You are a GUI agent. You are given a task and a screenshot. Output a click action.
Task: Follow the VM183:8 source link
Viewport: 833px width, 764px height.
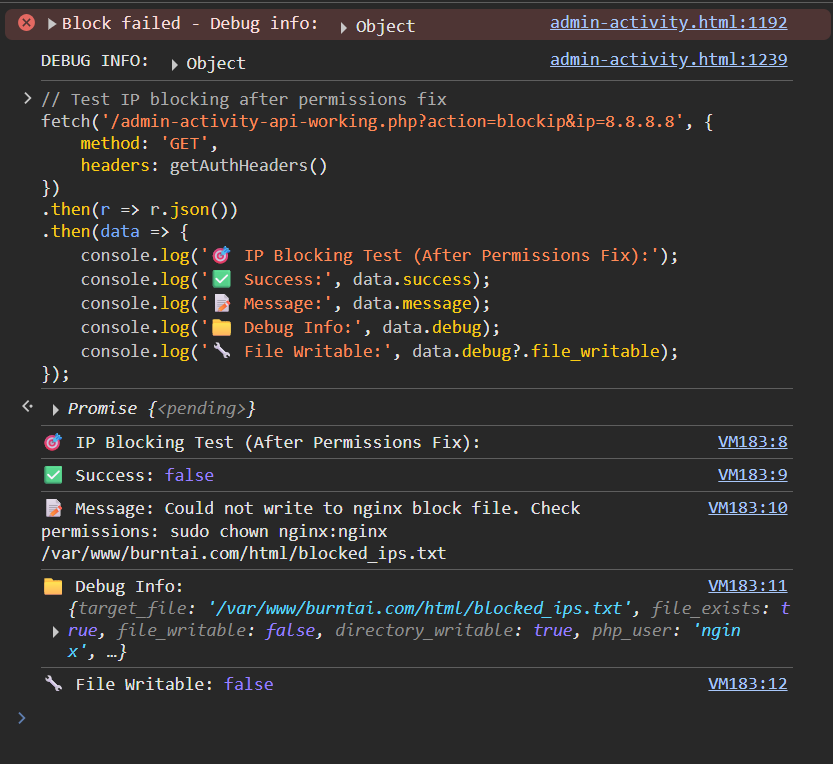tap(752, 442)
